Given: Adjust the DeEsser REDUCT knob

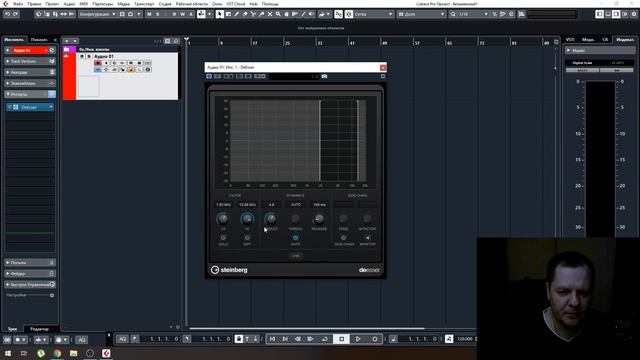Looking at the screenshot, I should pos(271,219).
